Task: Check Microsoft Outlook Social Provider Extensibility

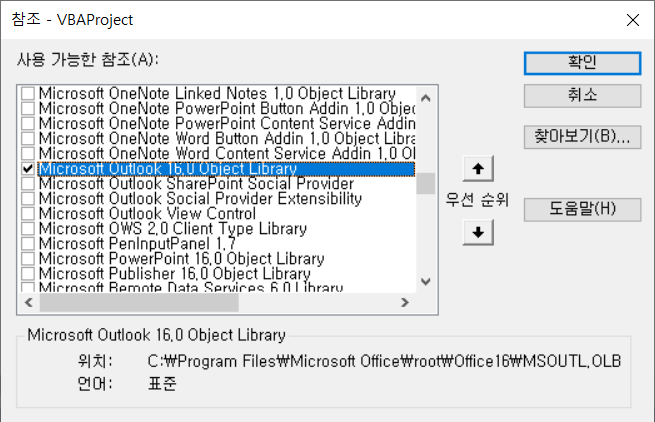Action: 28,198
